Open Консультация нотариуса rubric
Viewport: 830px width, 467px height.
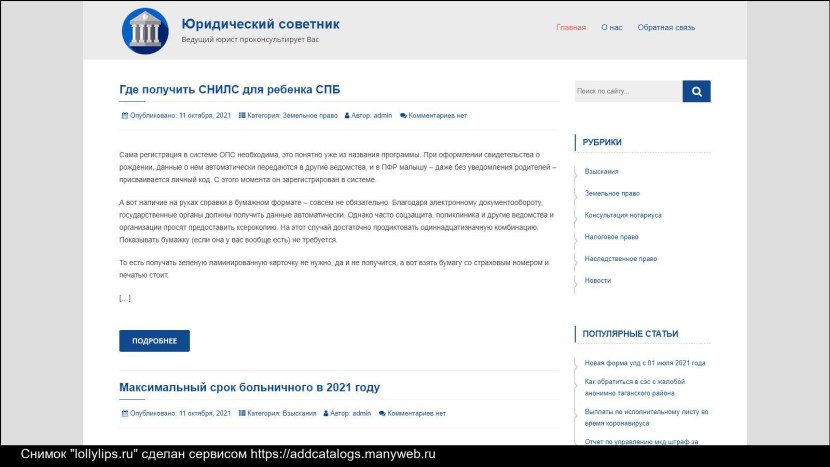[623, 215]
